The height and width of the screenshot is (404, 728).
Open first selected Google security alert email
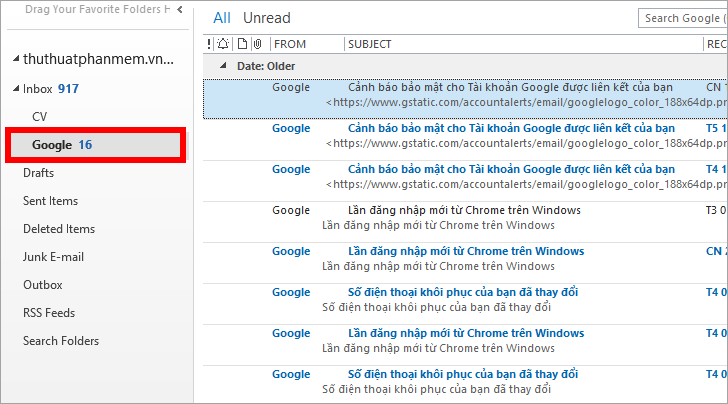tap(465, 98)
